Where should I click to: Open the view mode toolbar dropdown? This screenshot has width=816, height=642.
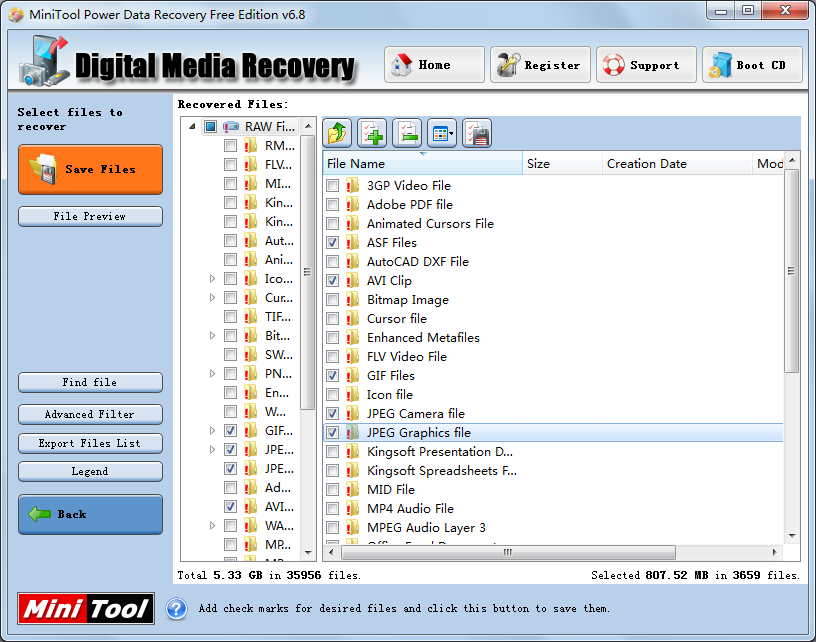coord(442,133)
